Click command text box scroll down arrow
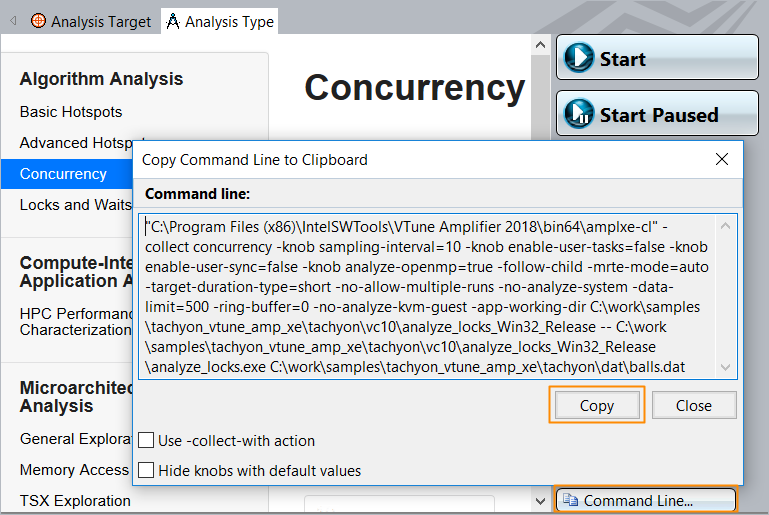 coord(725,367)
